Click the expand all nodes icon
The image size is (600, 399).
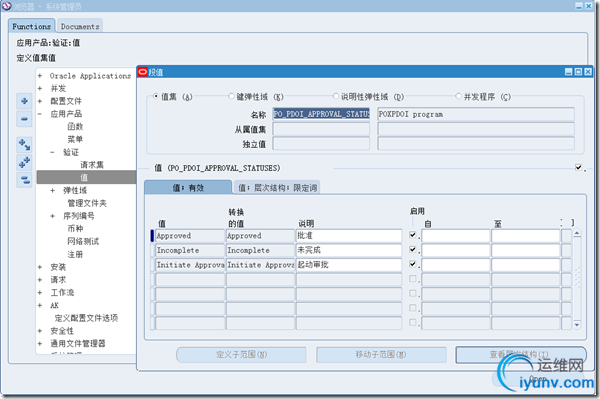click(x=24, y=162)
